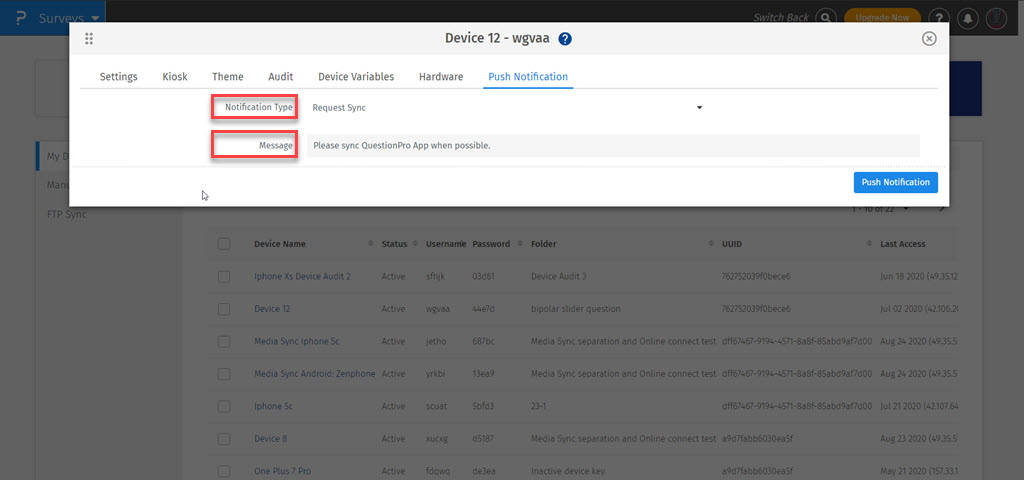
Task: Open the user profile avatar icon
Action: (996, 17)
